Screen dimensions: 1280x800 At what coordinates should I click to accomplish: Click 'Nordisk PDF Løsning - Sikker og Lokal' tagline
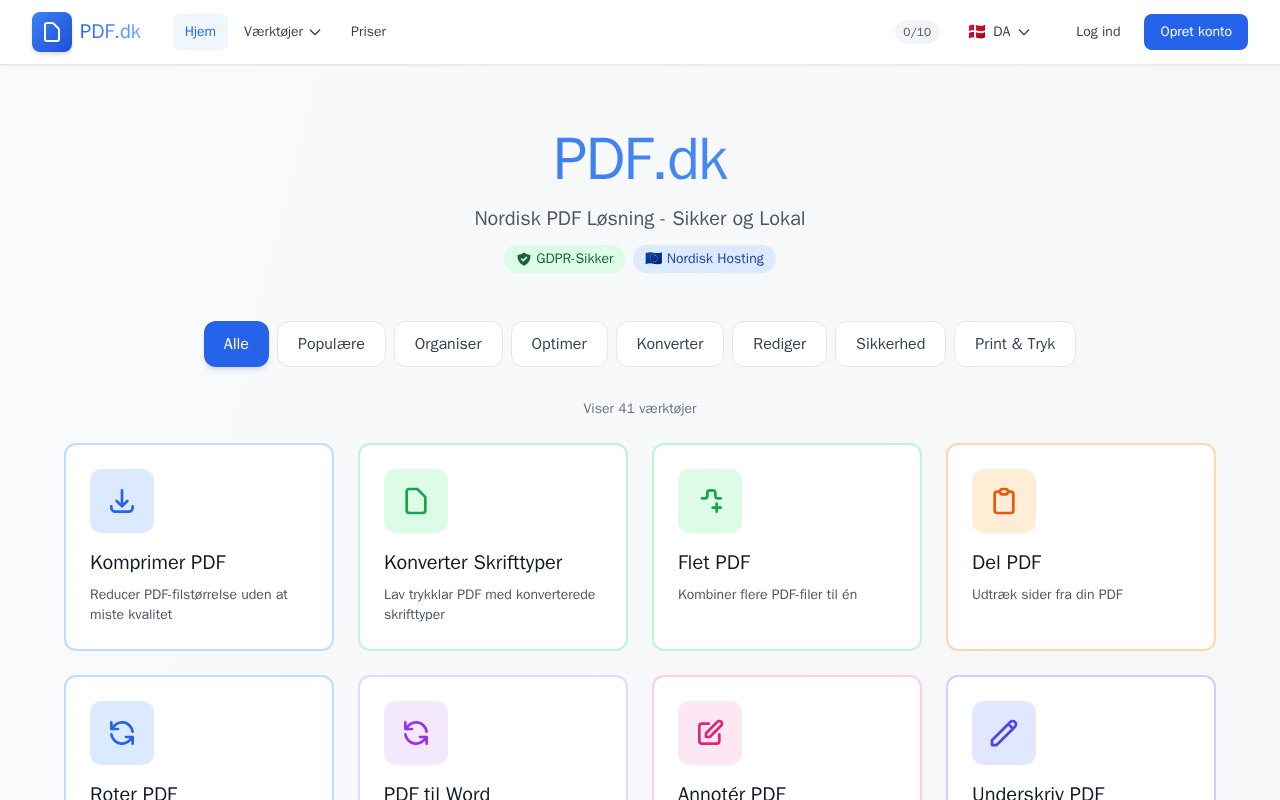(640, 219)
